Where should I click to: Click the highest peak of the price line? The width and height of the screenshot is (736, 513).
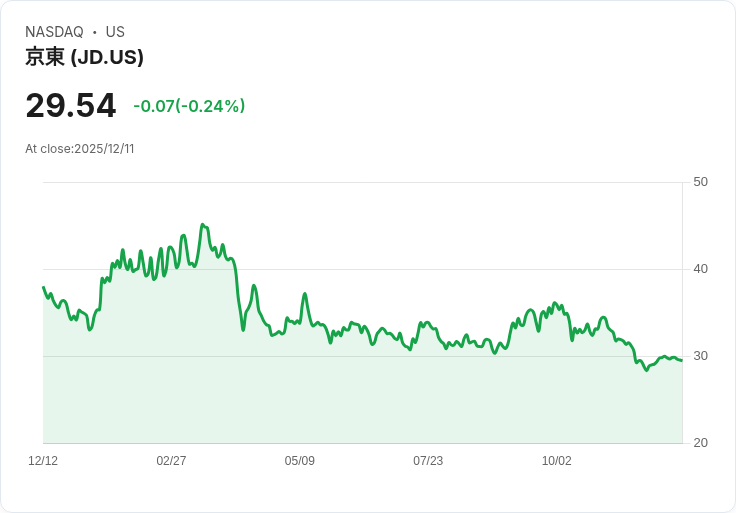point(202,225)
